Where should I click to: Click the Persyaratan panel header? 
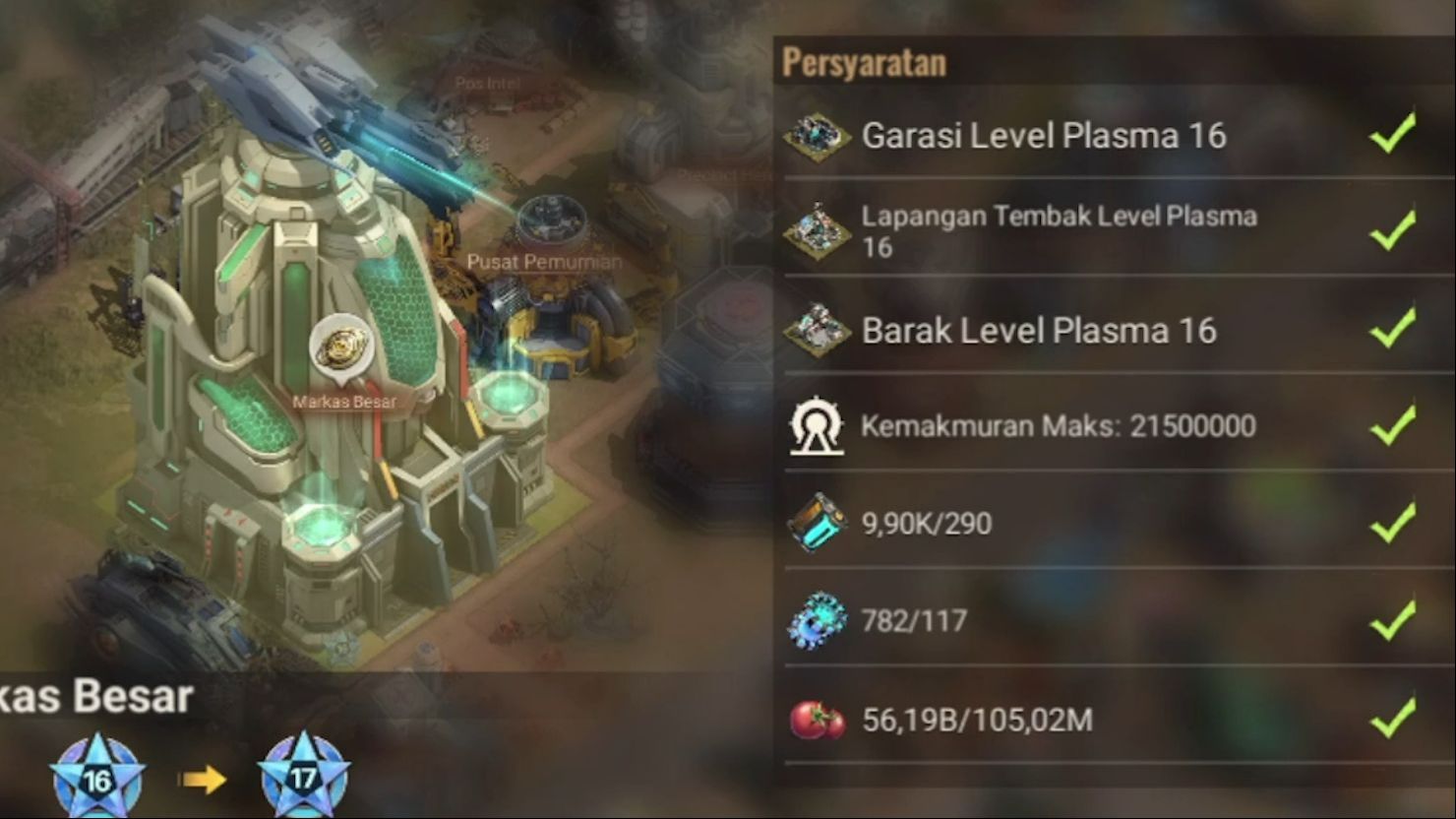click(865, 62)
